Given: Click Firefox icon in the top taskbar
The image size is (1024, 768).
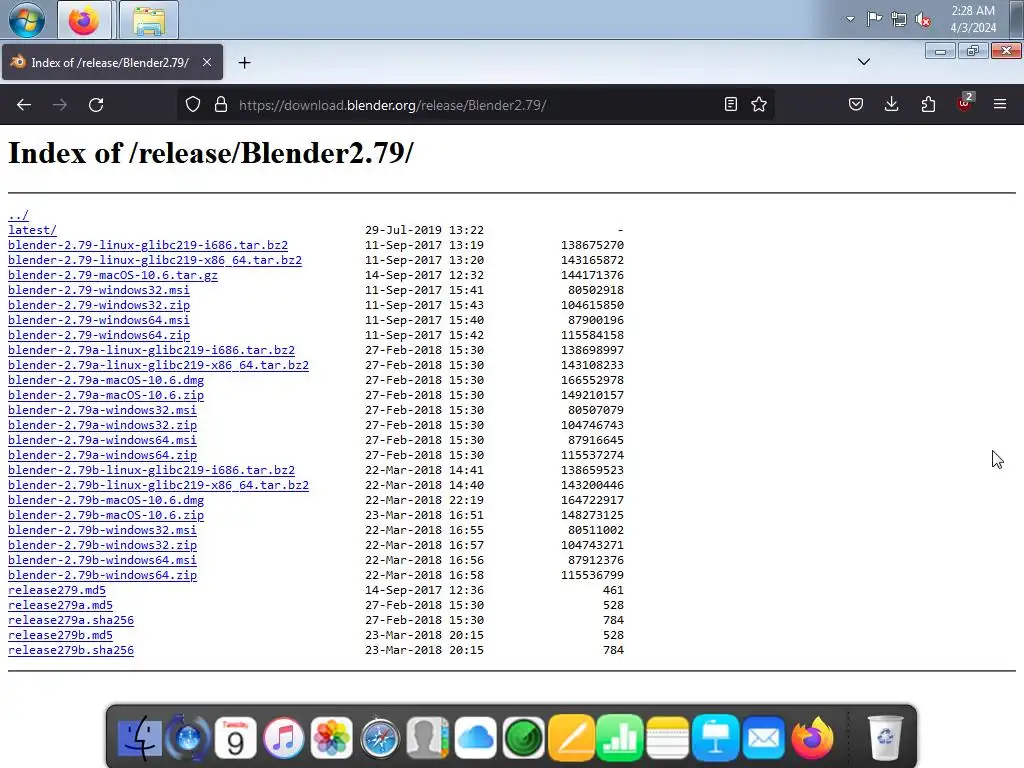Looking at the screenshot, I should (84, 20).
